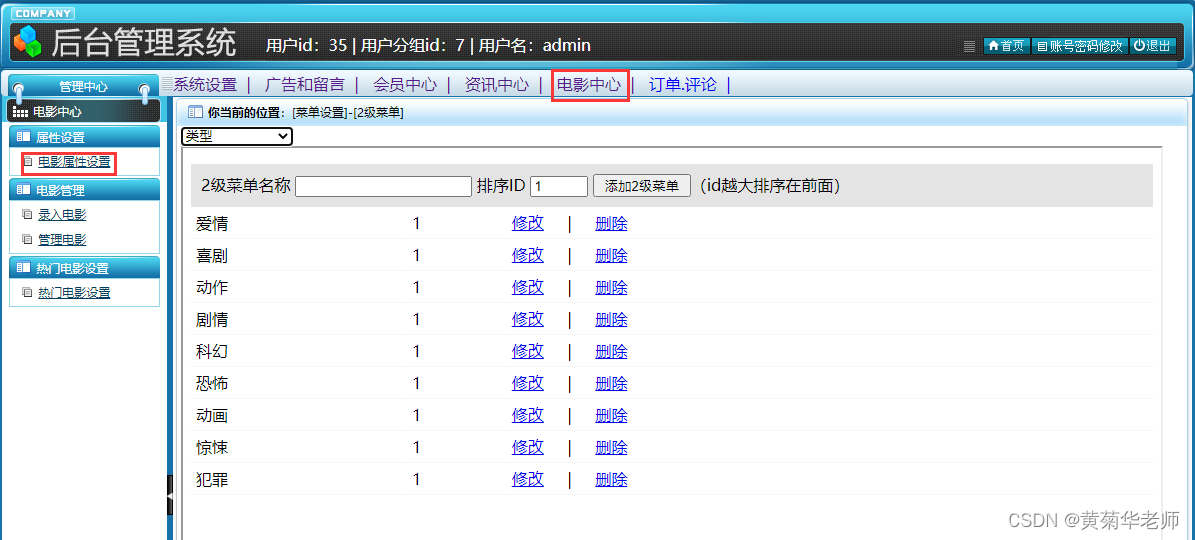Edit the 动作 entry via 修改
Image resolution: width=1195 pixels, height=540 pixels.
coord(528,288)
